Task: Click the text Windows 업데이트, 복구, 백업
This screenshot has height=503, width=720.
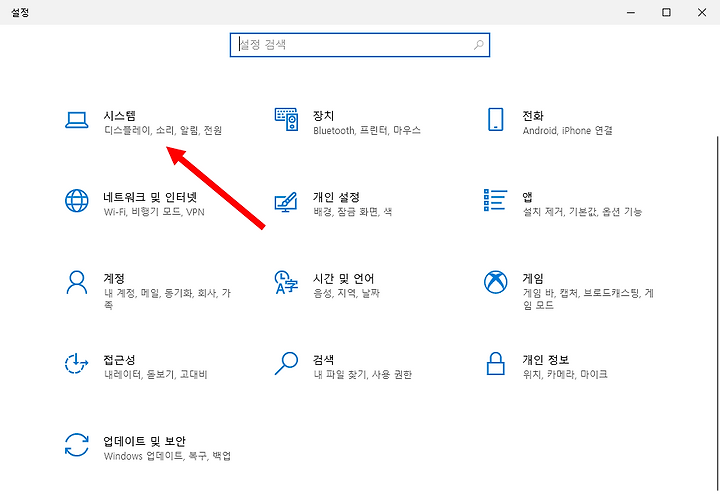Action: [167, 456]
